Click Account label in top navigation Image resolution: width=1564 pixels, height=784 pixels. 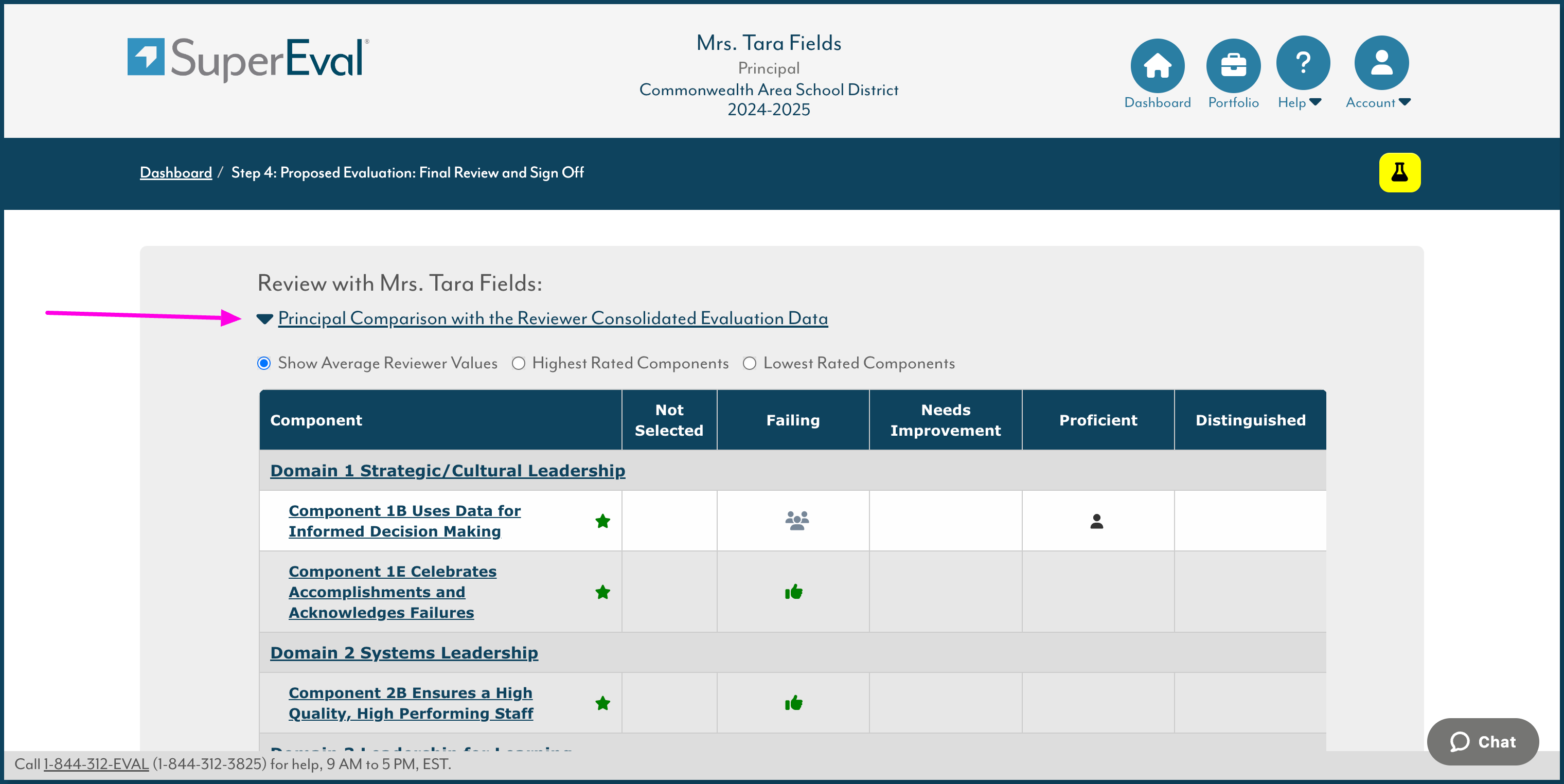pyautogui.click(x=1370, y=103)
